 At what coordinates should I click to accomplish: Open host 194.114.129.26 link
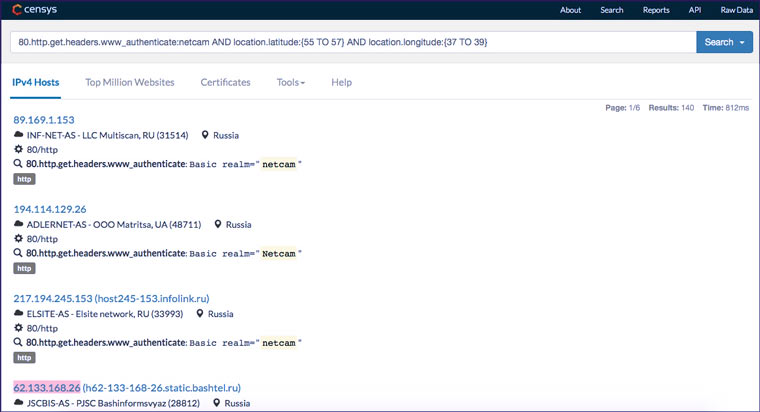point(50,209)
